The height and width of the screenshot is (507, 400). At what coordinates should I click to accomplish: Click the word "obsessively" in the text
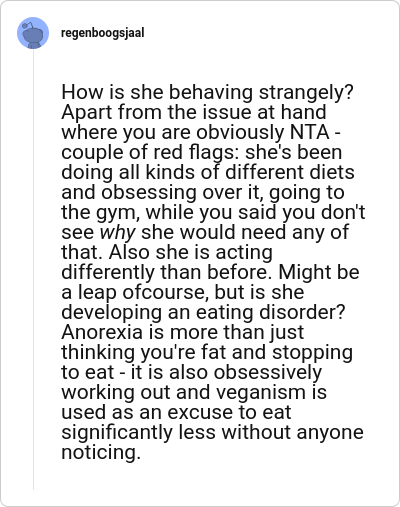[x=268, y=373]
